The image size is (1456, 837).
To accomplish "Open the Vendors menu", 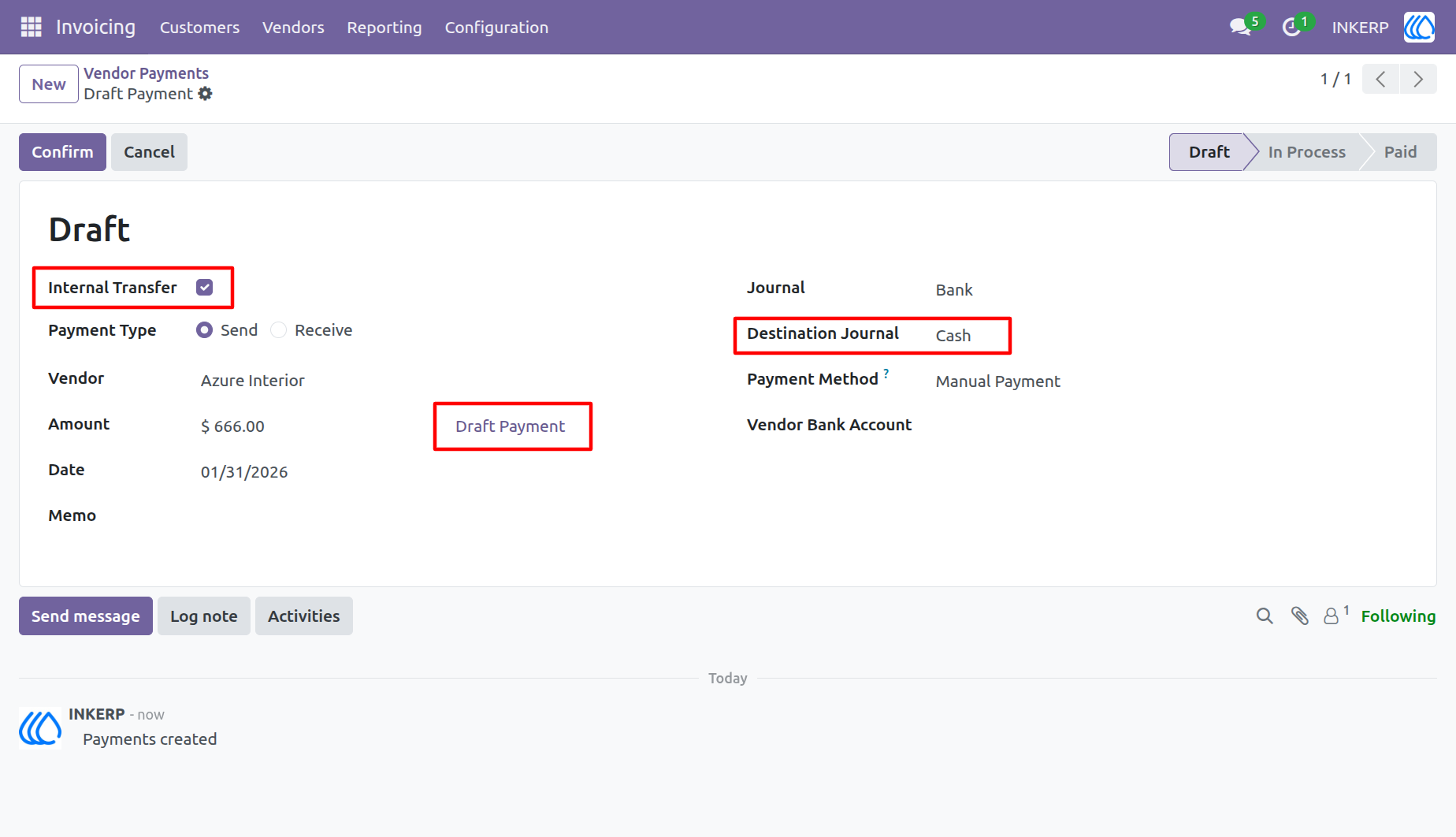I will click(x=293, y=28).
